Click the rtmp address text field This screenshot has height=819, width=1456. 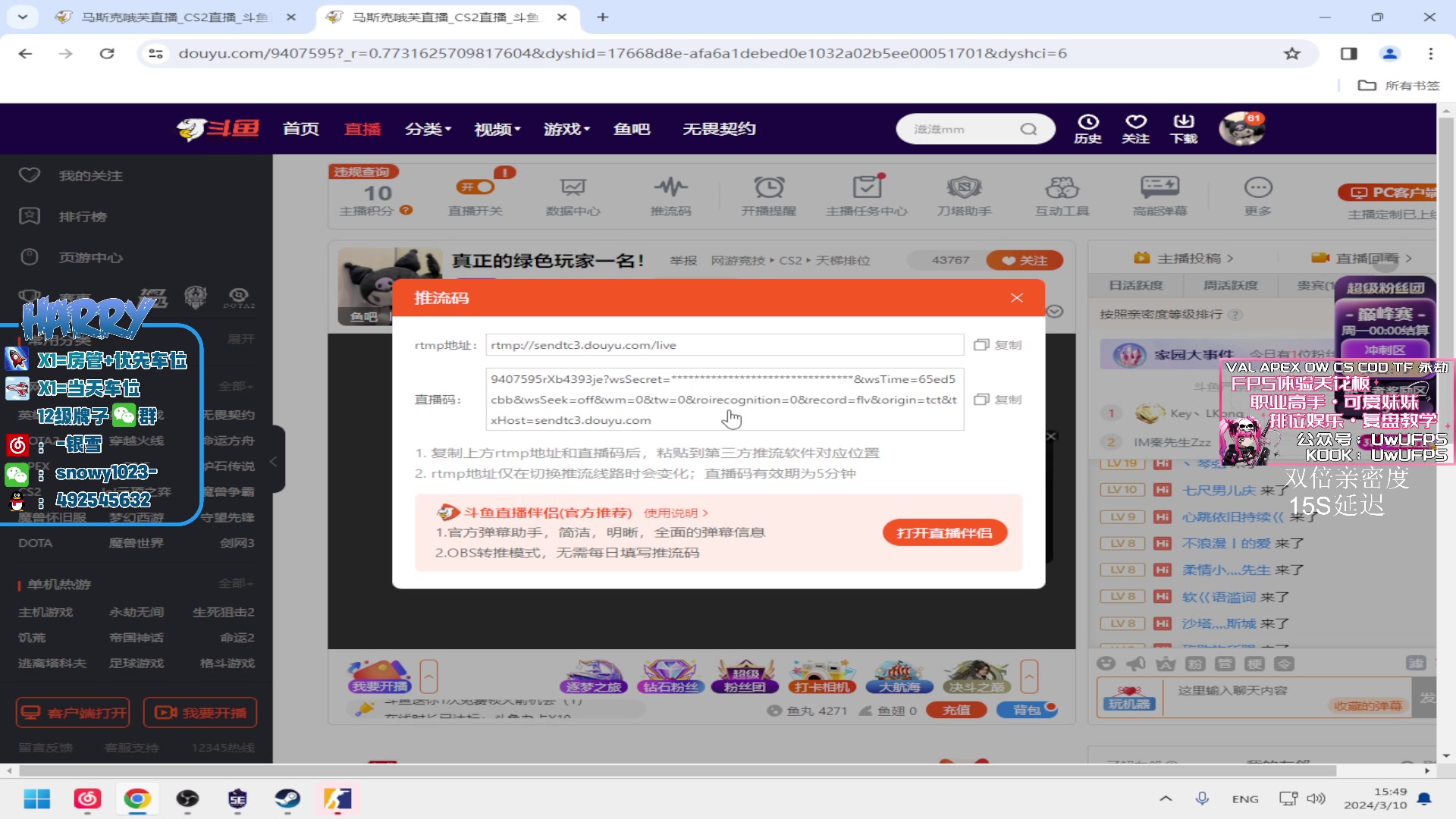coord(724,345)
